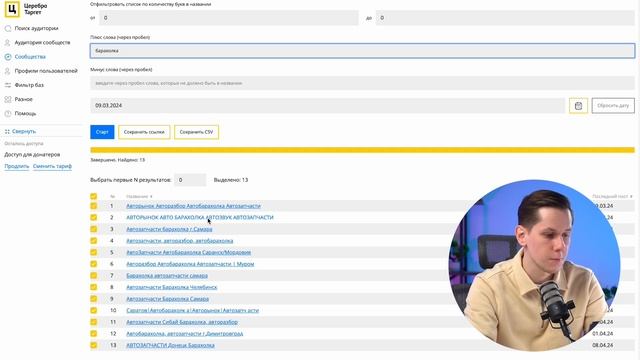
Task: Open the Саратов Автобарахолка Авторынок link
Action: click(x=193, y=310)
